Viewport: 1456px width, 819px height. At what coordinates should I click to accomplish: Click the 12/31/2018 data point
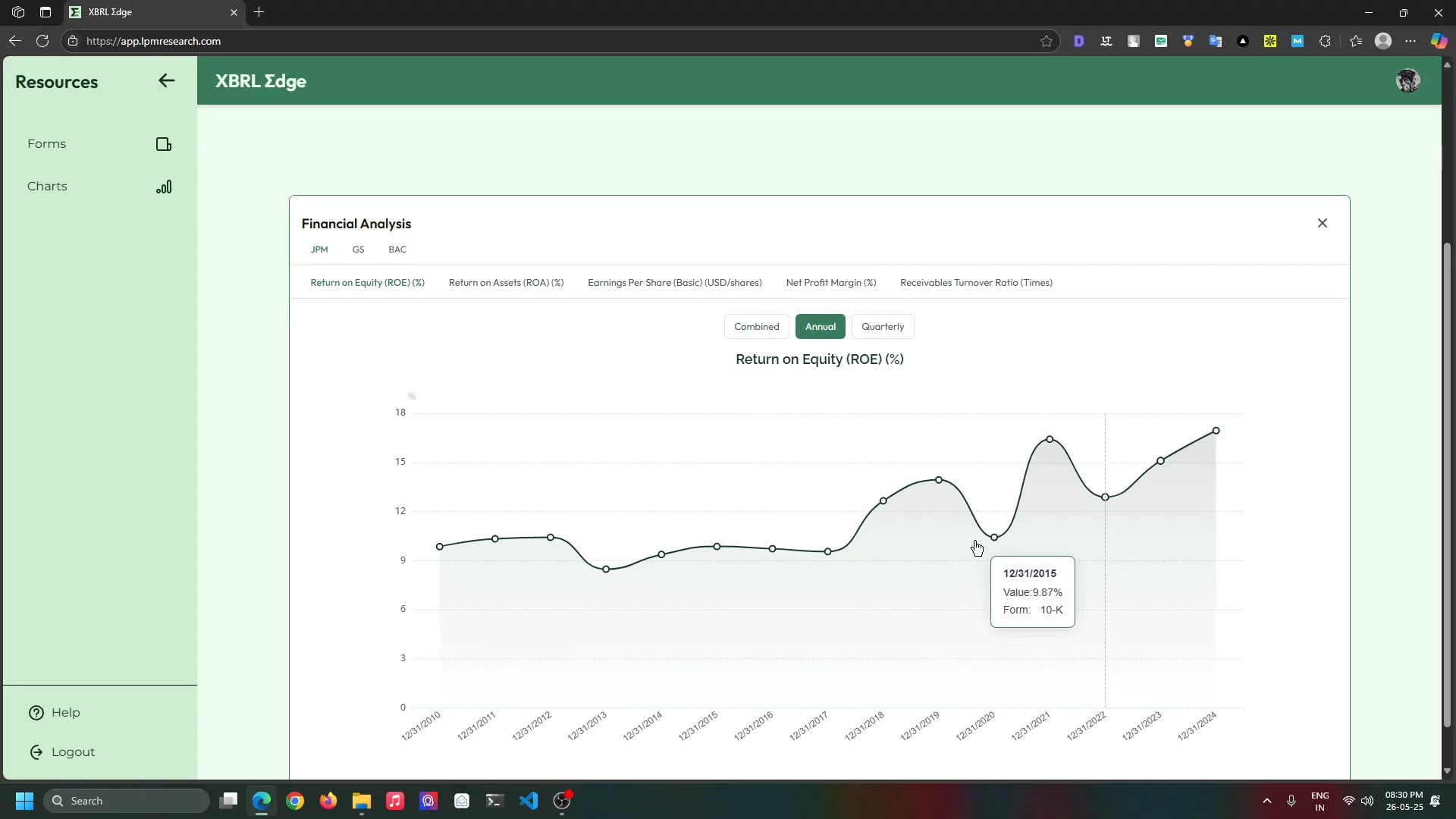click(x=883, y=501)
